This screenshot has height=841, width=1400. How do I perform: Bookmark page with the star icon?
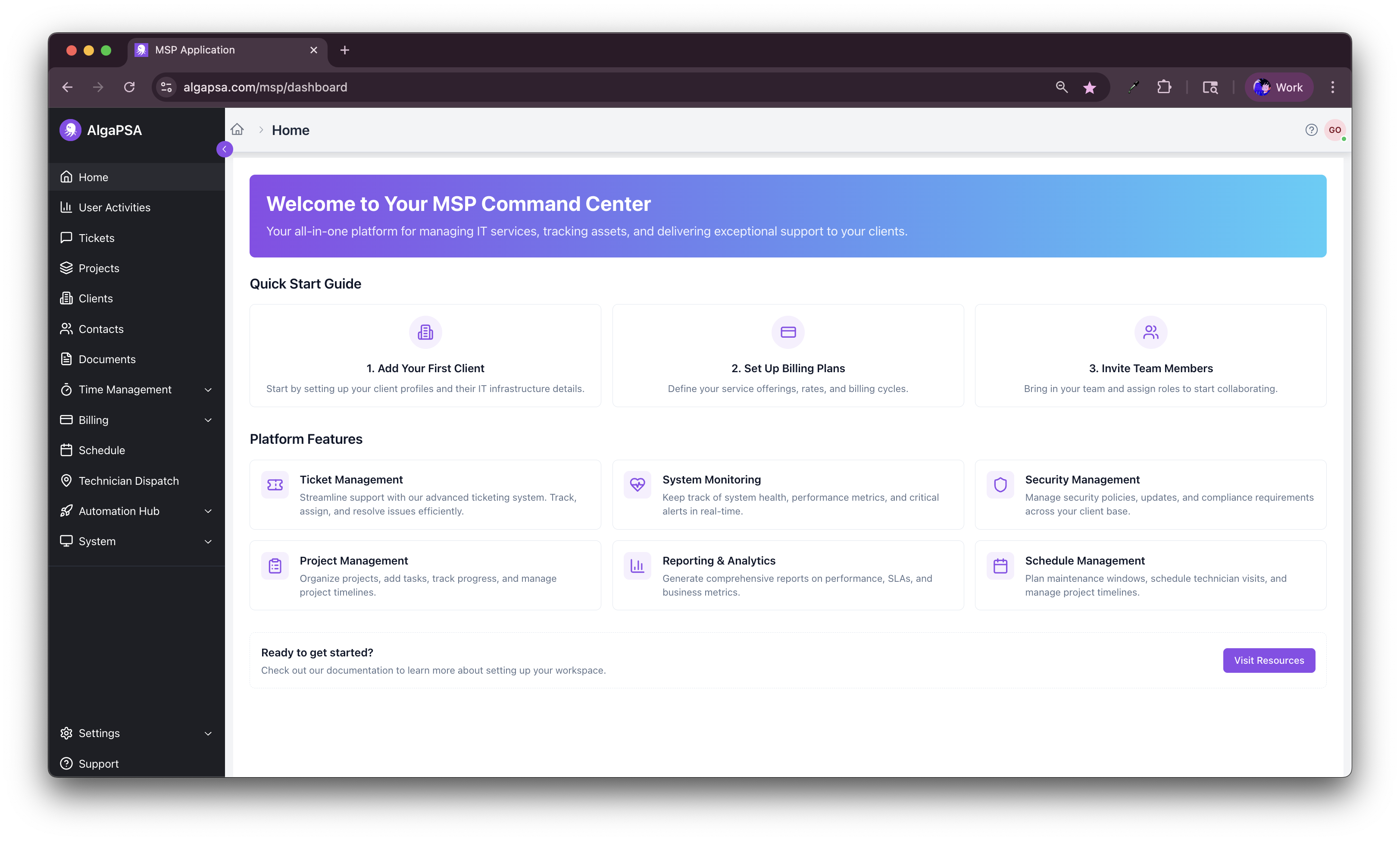point(1089,87)
